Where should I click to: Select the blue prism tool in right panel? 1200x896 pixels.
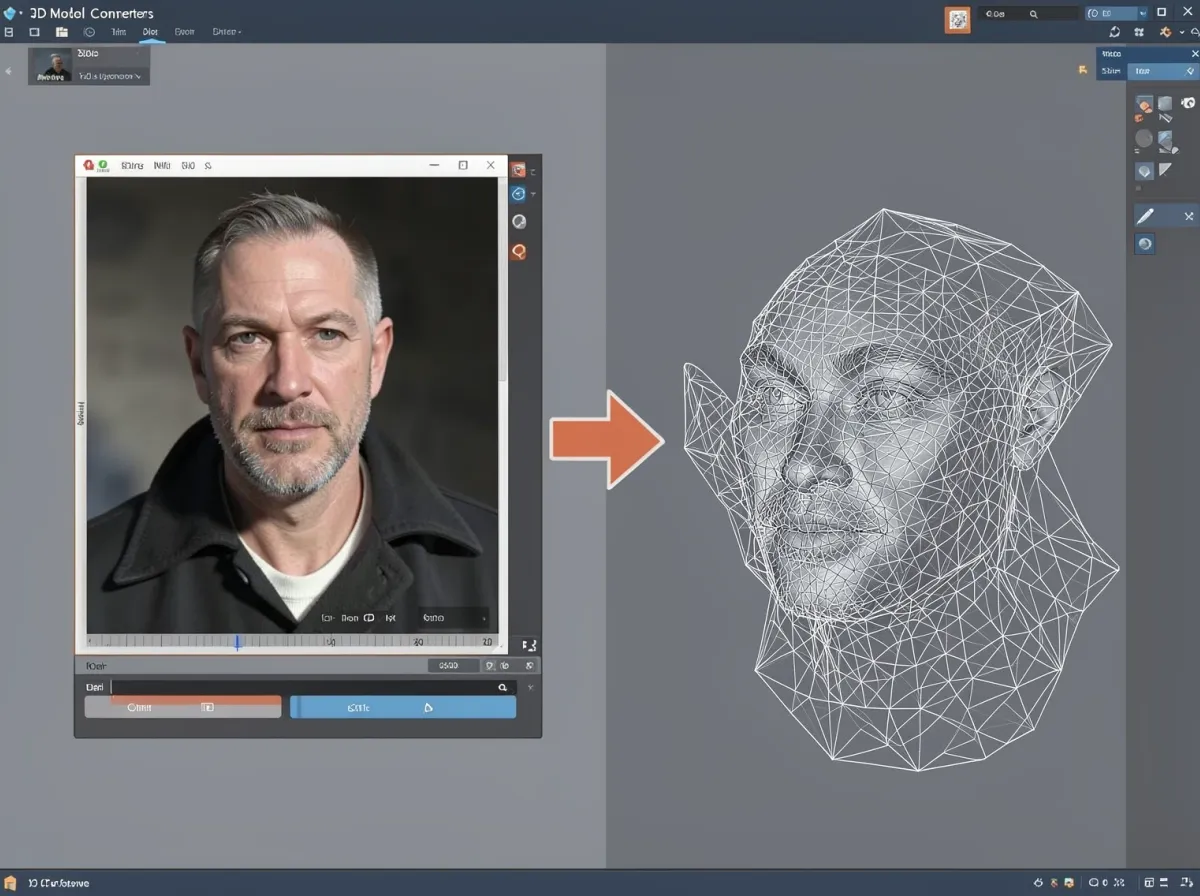pyautogui.click(x=1167, y=139)
